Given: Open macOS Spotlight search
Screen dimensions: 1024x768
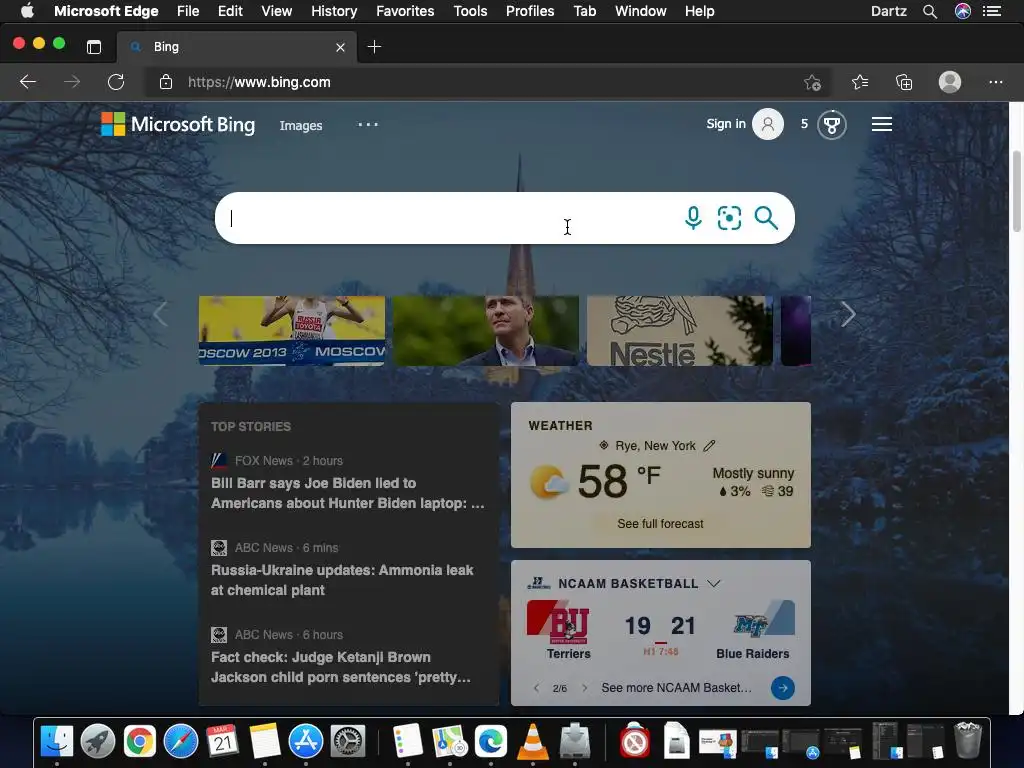Looking at the screenshot, I should (x=930, y=11).
